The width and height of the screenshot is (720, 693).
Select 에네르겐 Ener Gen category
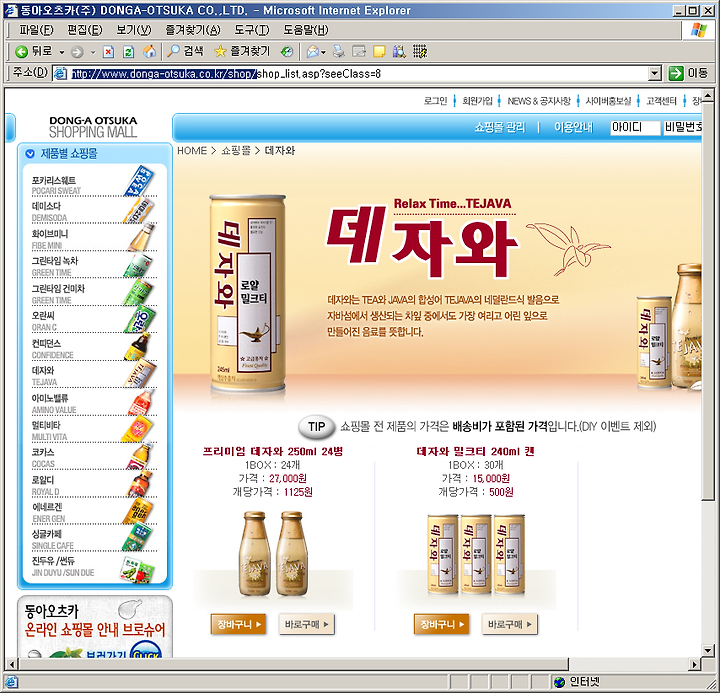(94, 511)
